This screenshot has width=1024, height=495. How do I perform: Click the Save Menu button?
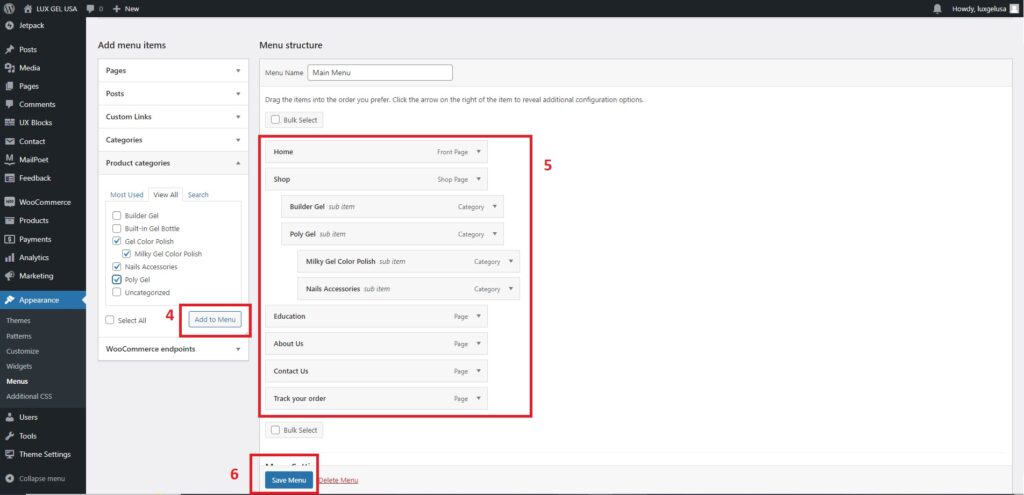[289, 480]
